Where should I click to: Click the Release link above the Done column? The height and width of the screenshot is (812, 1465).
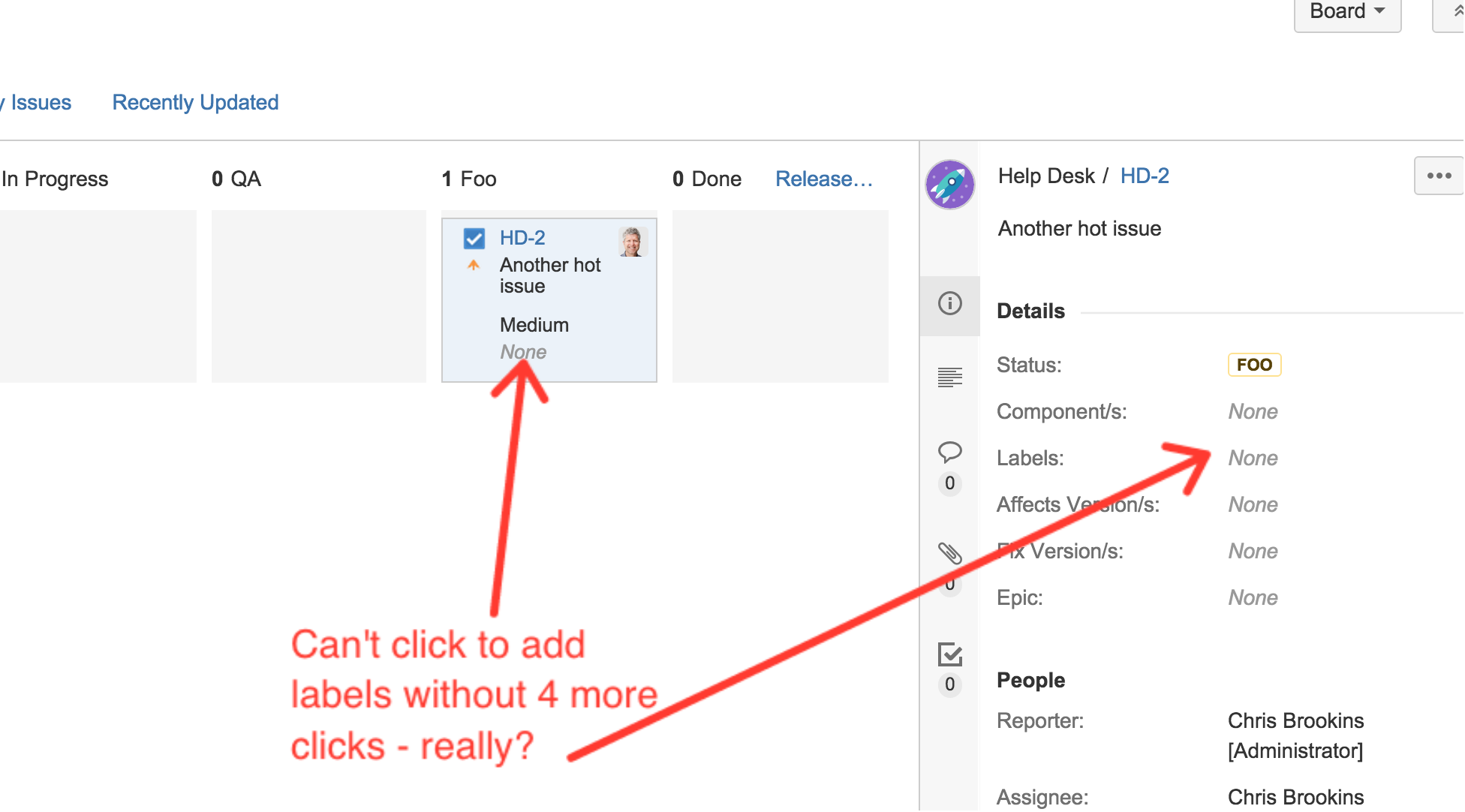tap(823, 179)
